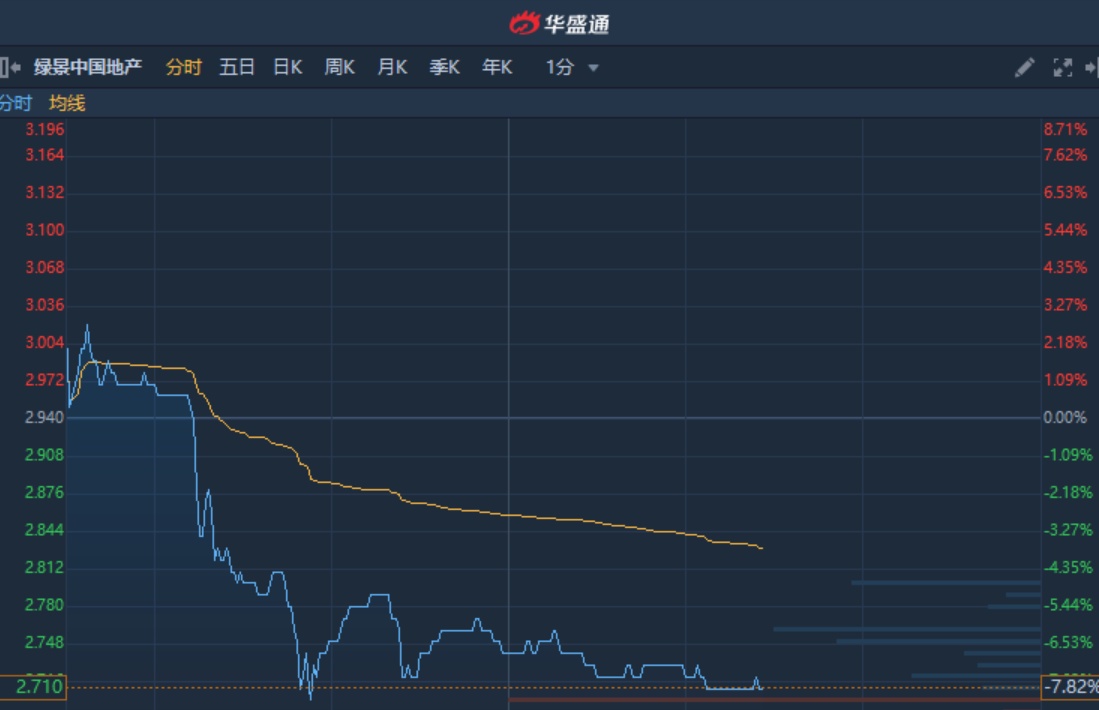Click the 3.196 top price label
1099x710 pixels.
[44, 130]
